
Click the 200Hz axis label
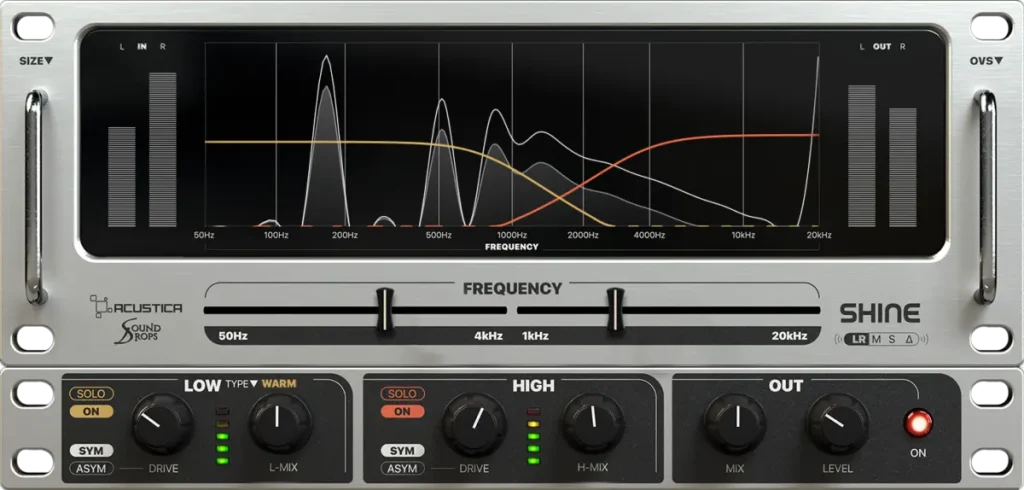pos(344,235)
